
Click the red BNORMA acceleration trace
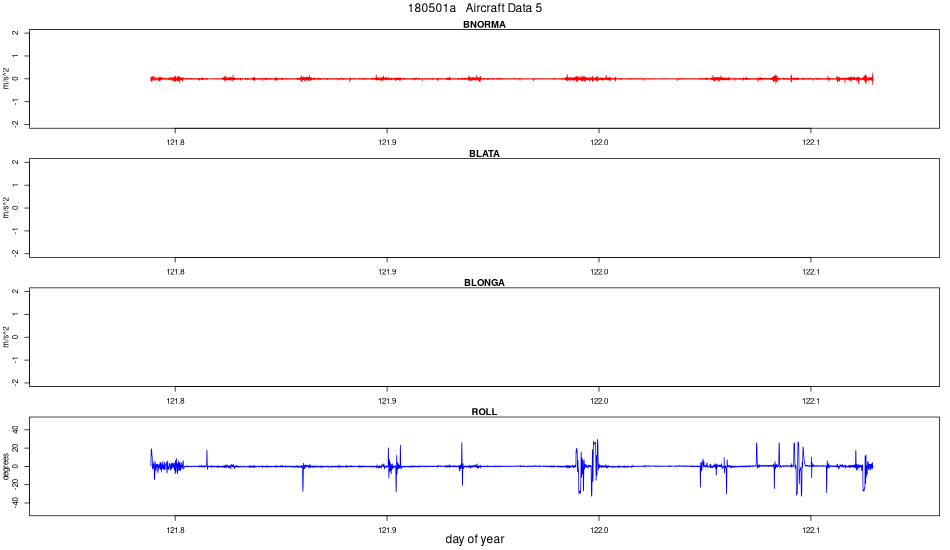(512, 79)
